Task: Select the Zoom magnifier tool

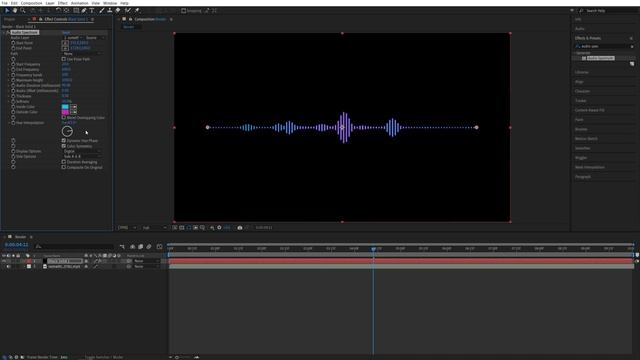Action: pyautogui.click(x=23, y=11)
